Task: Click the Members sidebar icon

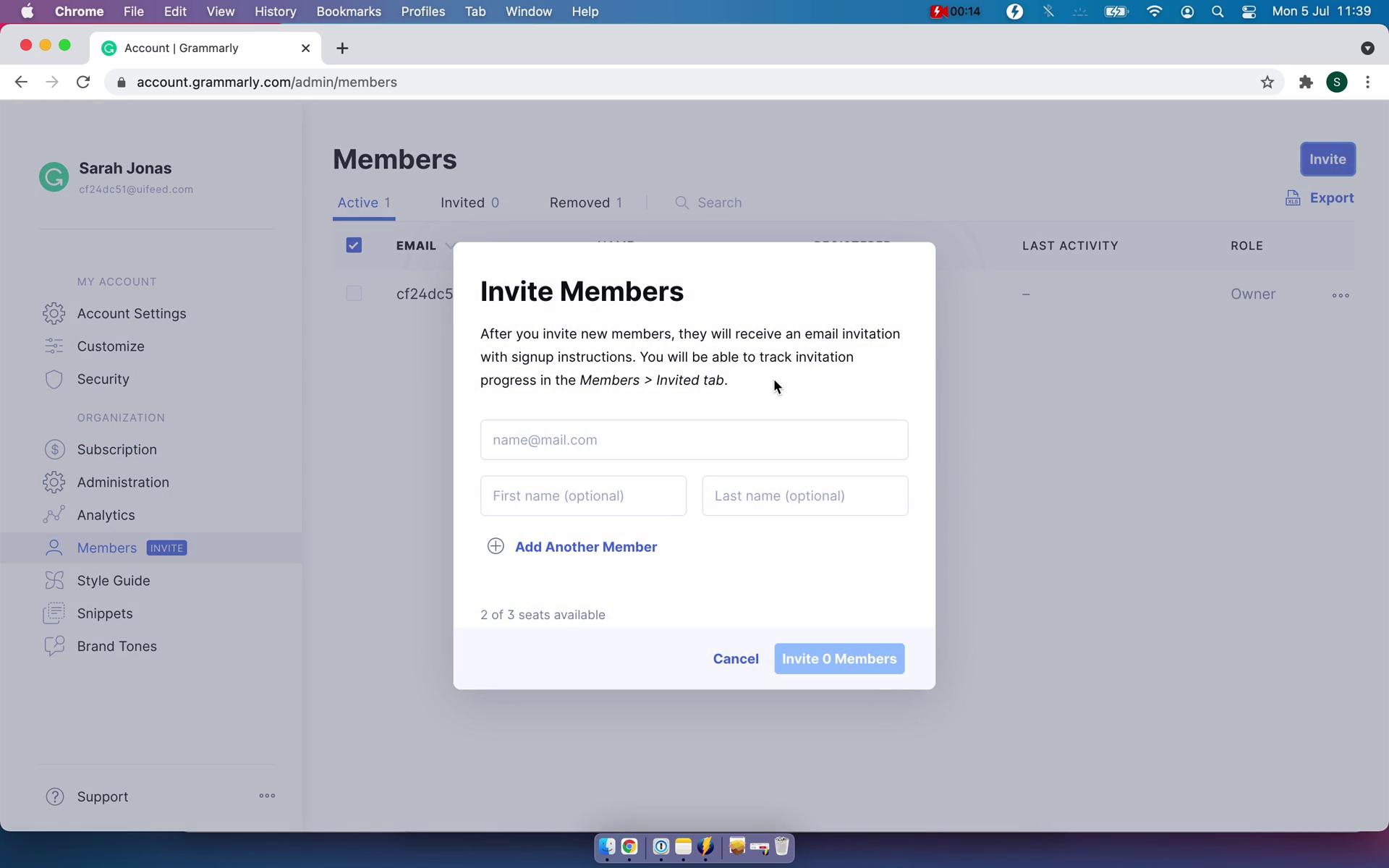Action: click(x=54, y=547)
